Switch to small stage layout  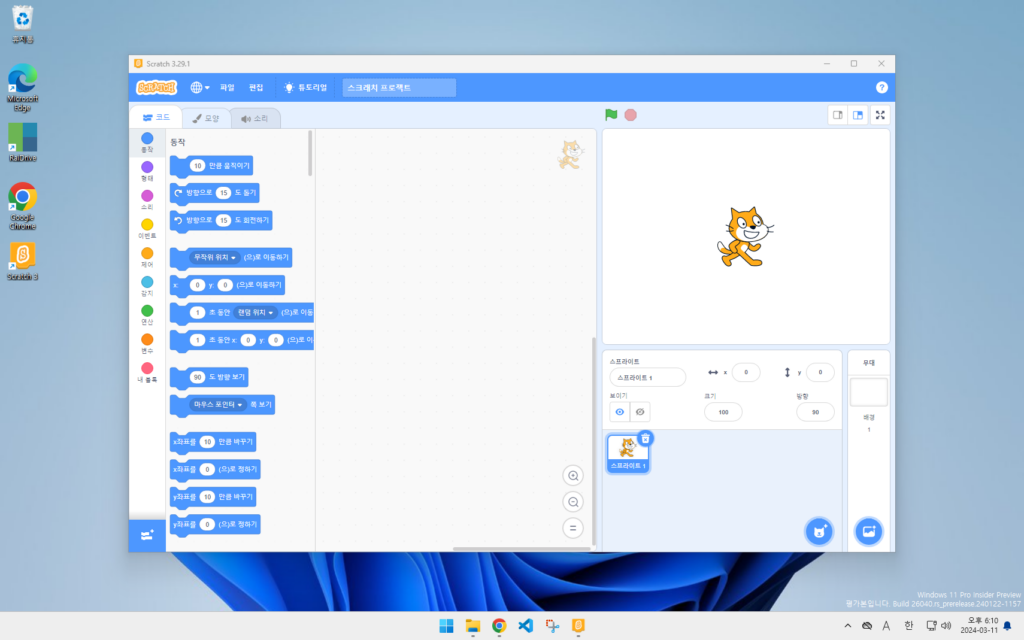click(x=837, y=115)
